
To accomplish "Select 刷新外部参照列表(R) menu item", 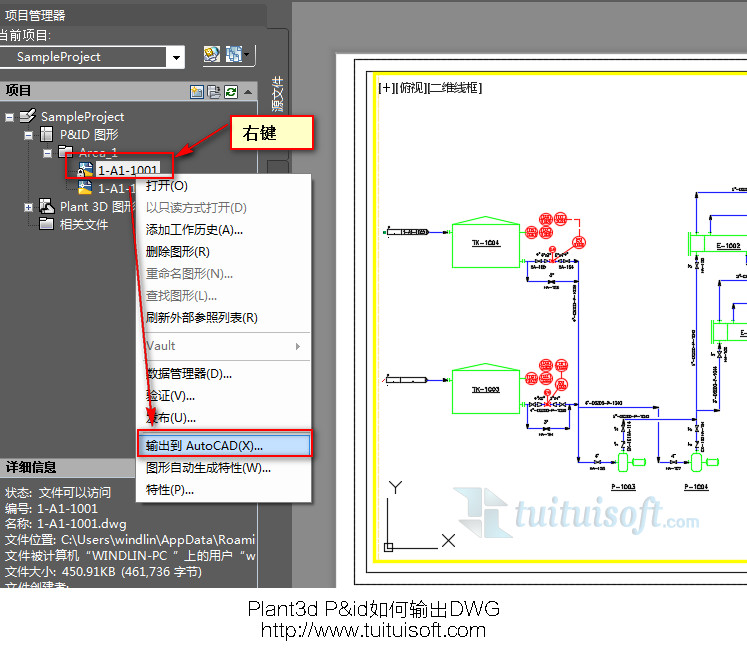I will click(x=202, y=317).
